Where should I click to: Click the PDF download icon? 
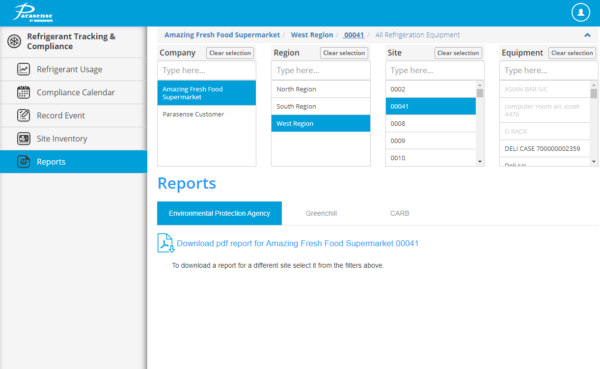(166, 243)
